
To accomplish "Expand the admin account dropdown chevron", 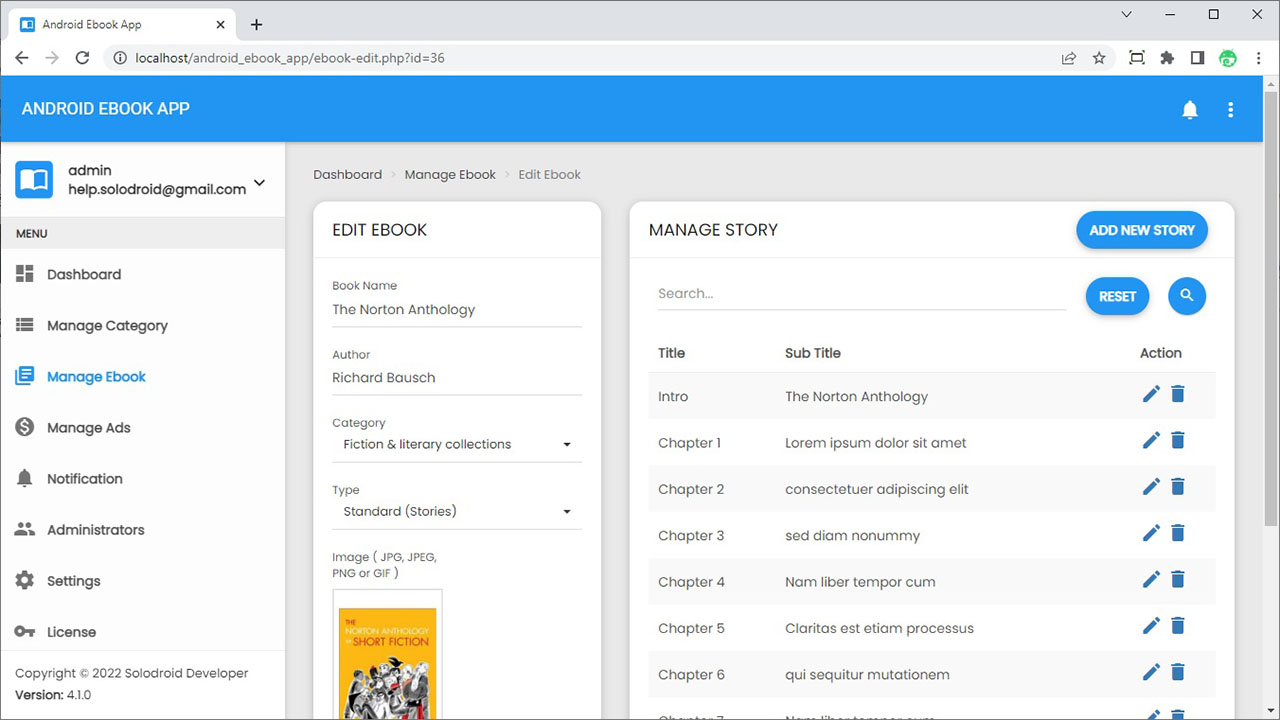I will click(x=260, y=182).
